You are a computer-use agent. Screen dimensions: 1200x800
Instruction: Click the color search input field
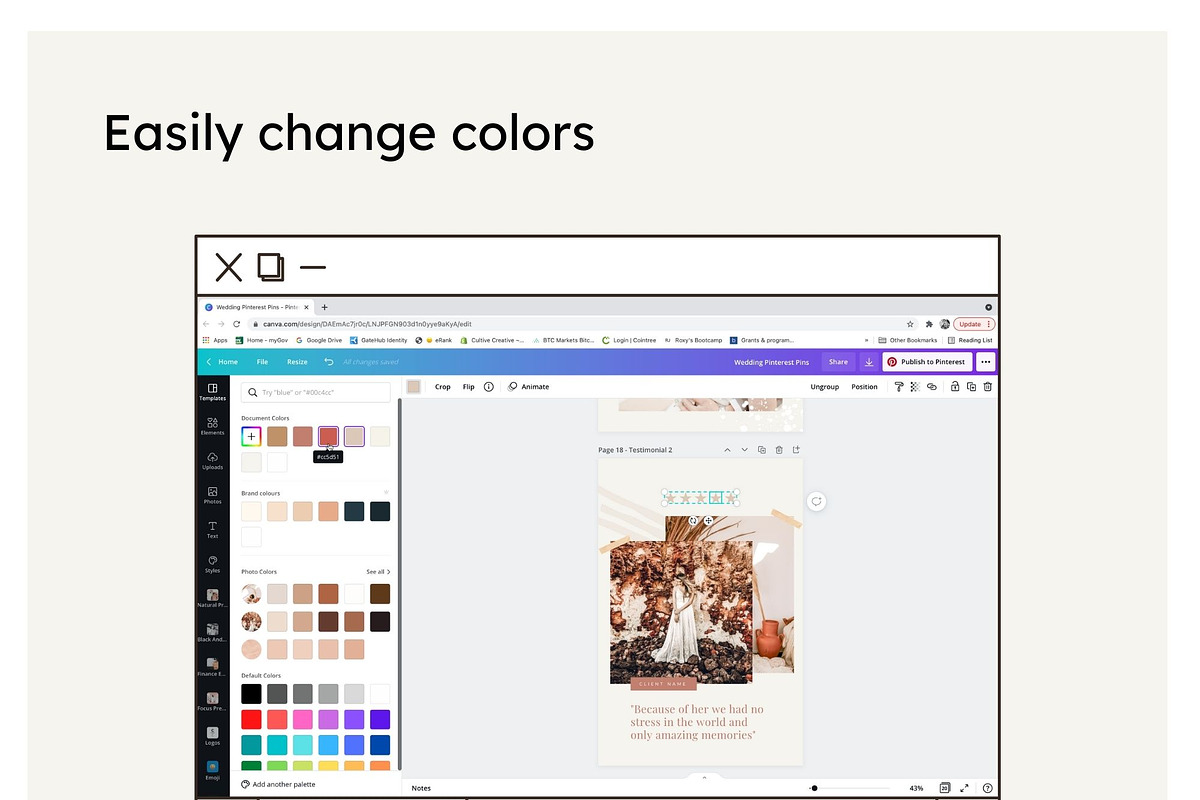click(x=316, y=393)
